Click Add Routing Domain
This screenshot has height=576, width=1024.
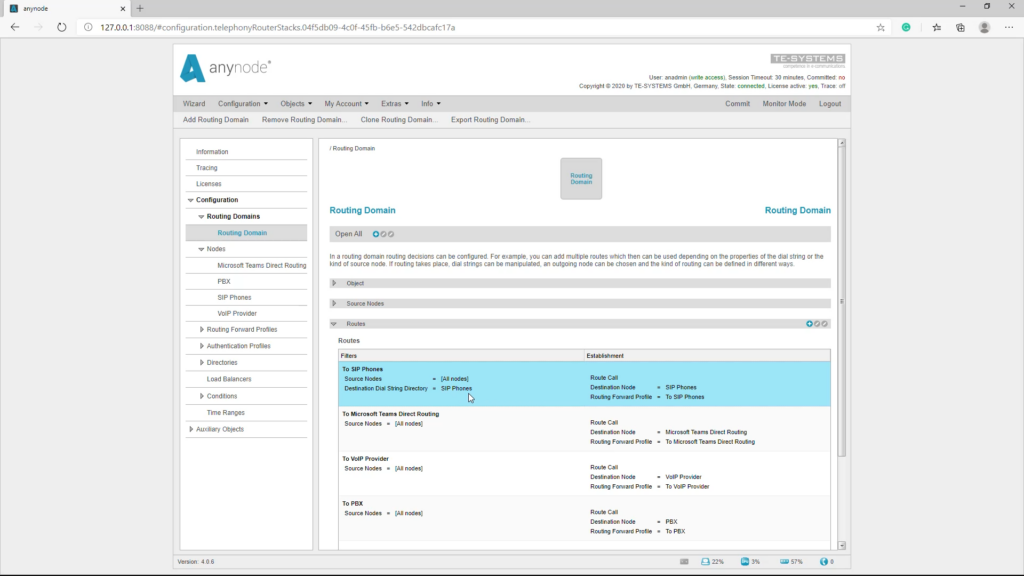coord(216,120)
